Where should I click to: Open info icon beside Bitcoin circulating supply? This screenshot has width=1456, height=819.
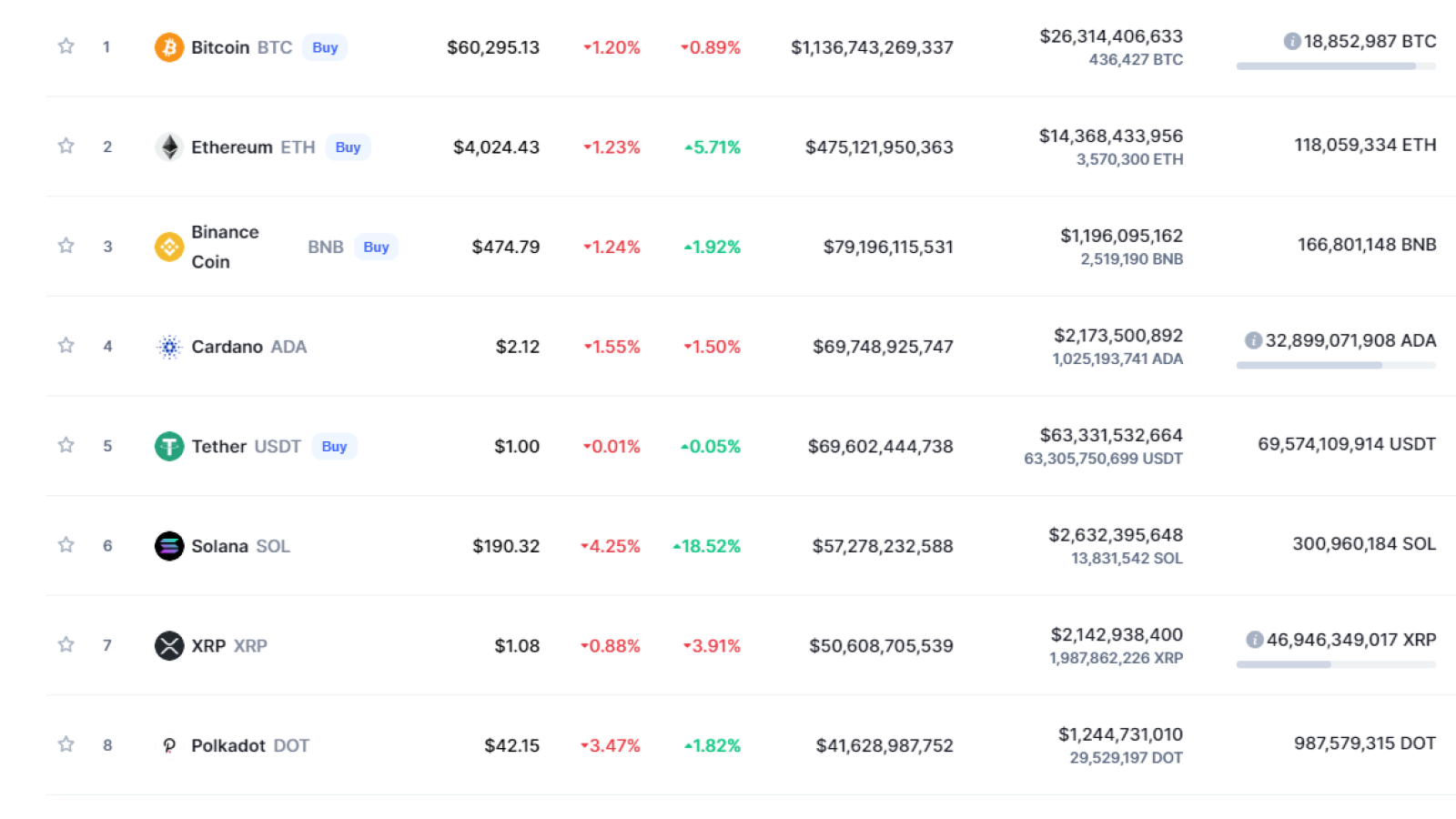point(1291,41)
